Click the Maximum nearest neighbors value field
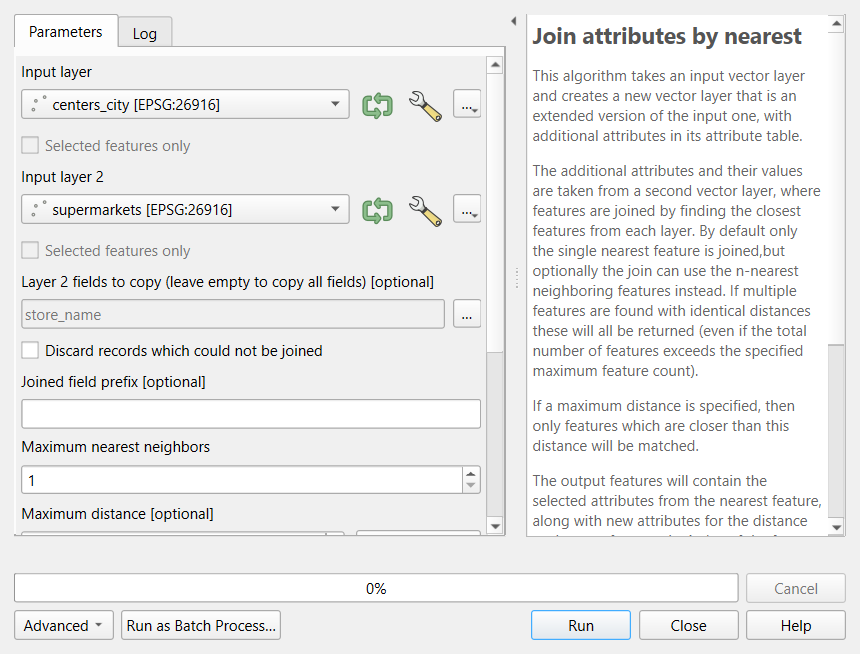860x654 pixels. coord(242,480)
